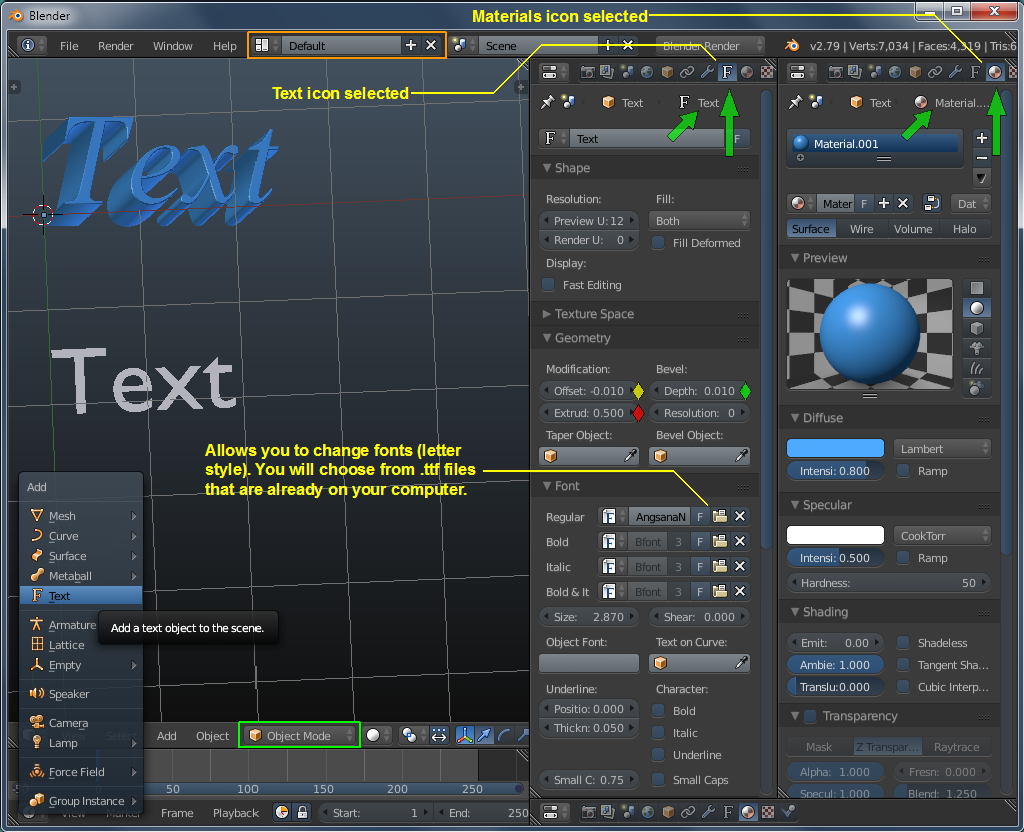Unlink the Italic font with X
This screenshot has height=832, width=1024.
(740, 567)
